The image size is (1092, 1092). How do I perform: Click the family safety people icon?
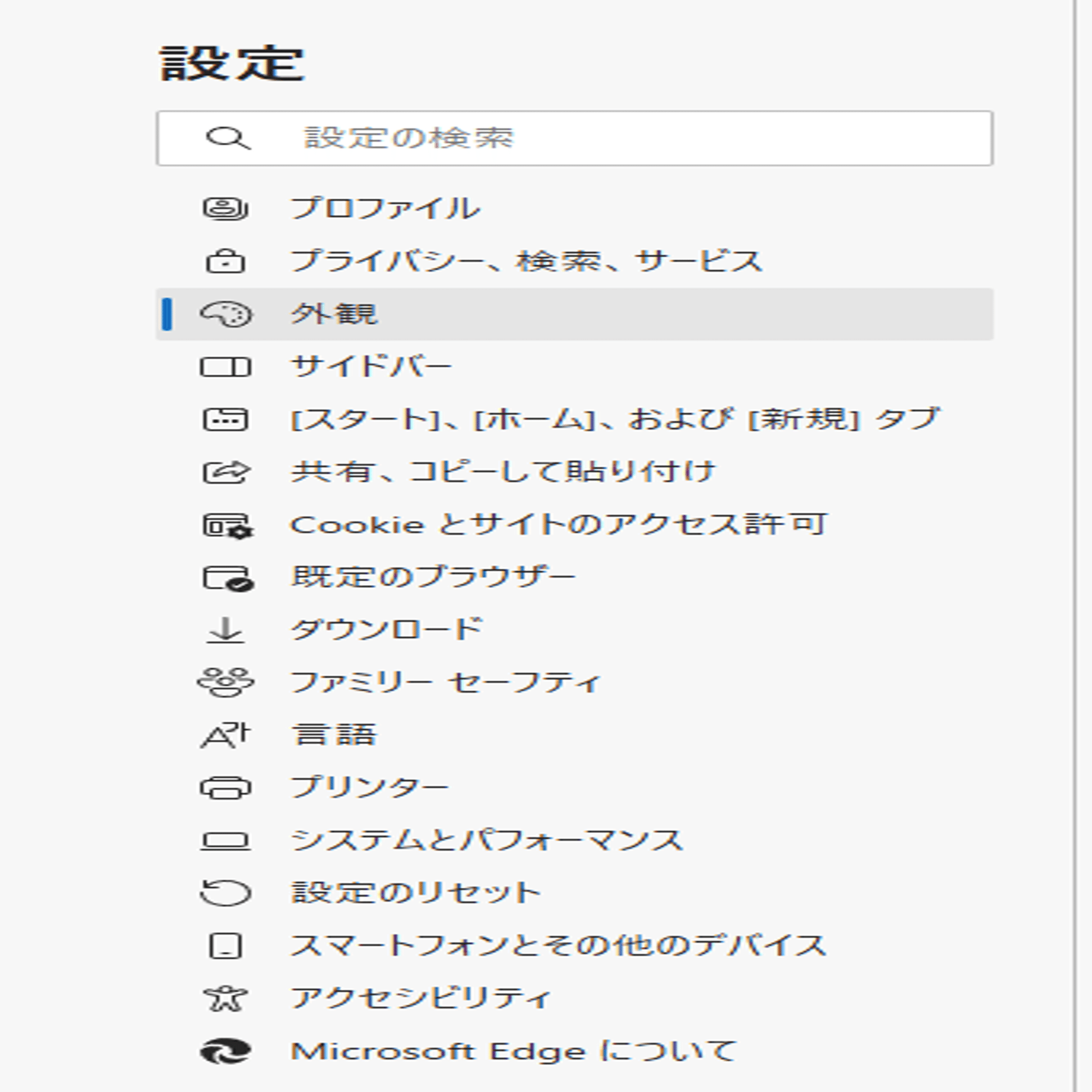(225, 682)
